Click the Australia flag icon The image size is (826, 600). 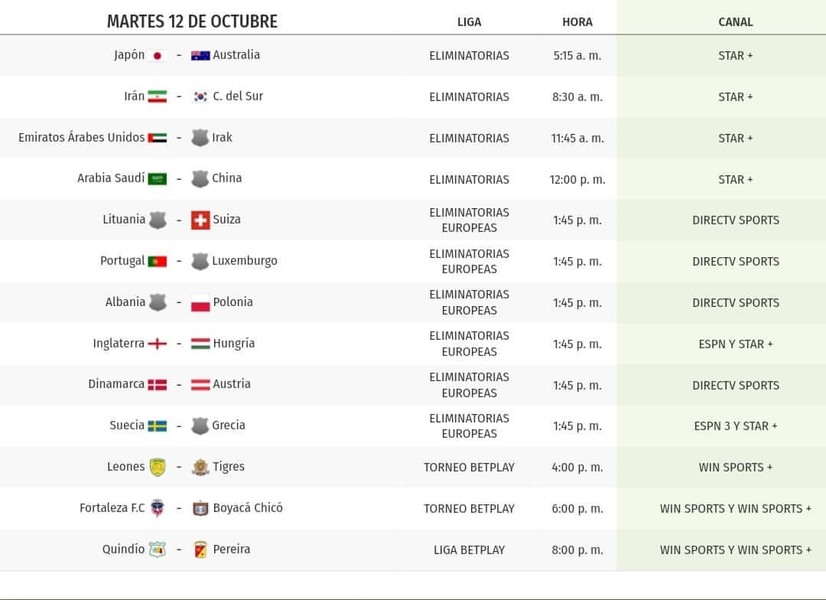tap(200, 55)
